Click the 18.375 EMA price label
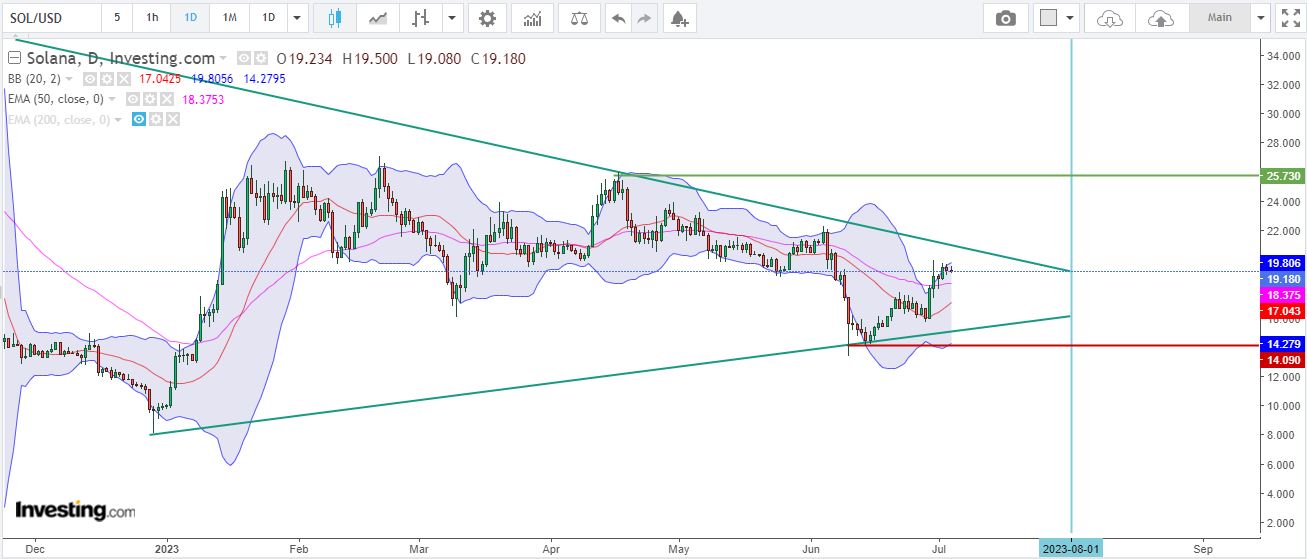 [x=1283, y=296]
